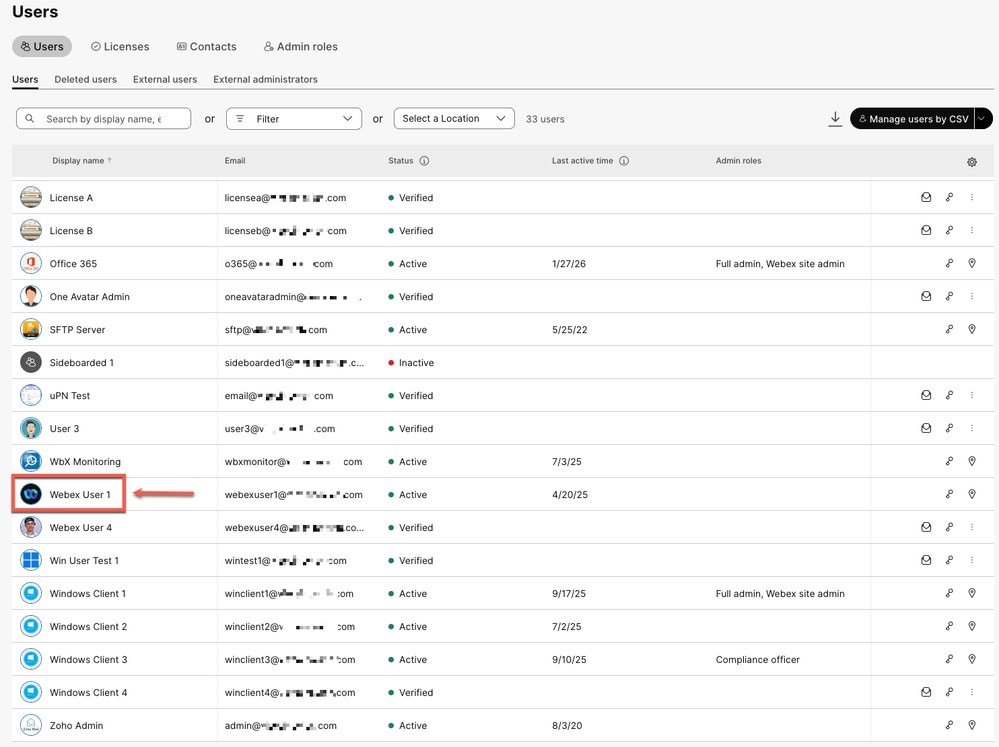Screen dimensions: 999x747
Task: Open table column settings via the gear icon
Action: [x=970, y=161]
